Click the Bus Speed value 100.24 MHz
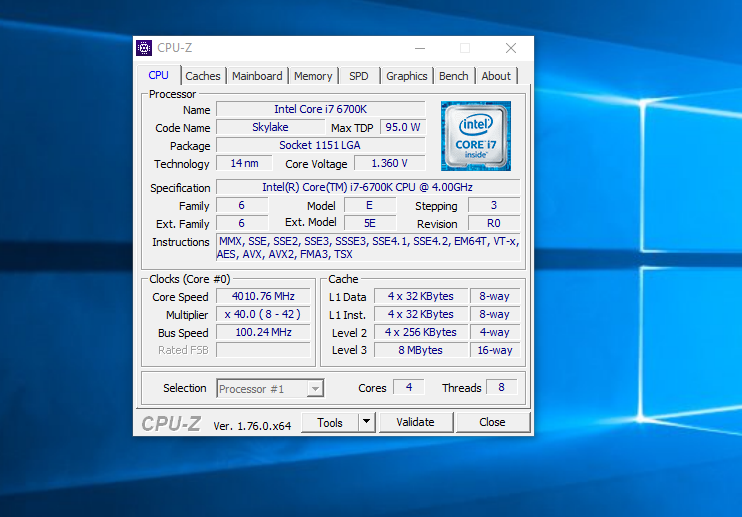Image resolution: width=742 pixels, height=517 pixels. (x=263, y=332)
